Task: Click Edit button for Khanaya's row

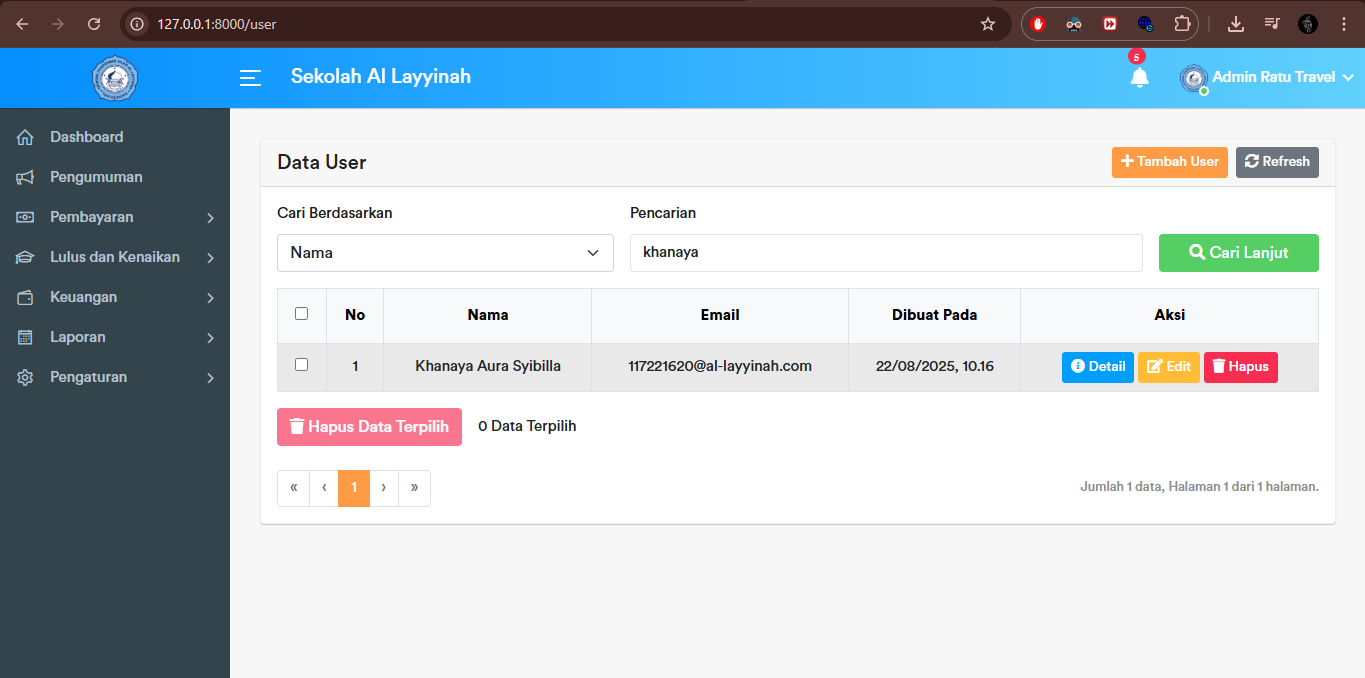Action: (1168, 367)
